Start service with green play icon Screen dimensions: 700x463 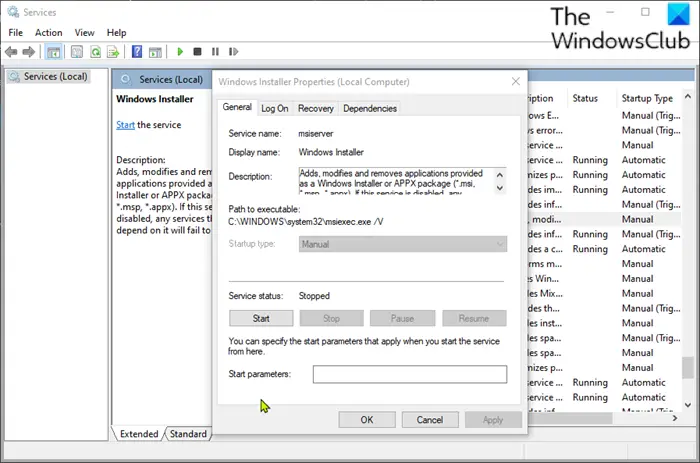(x=180, y=52)
